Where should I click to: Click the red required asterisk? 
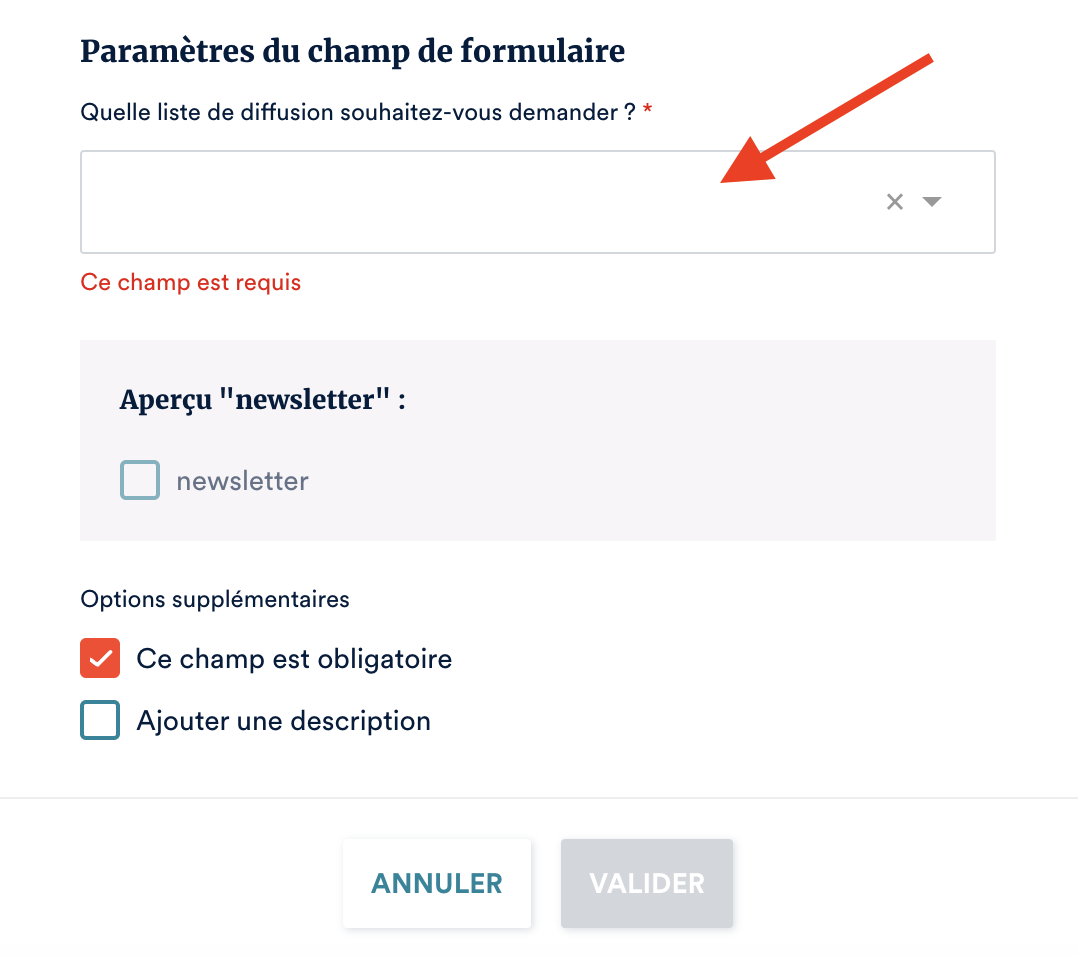[x=648, y=111]
